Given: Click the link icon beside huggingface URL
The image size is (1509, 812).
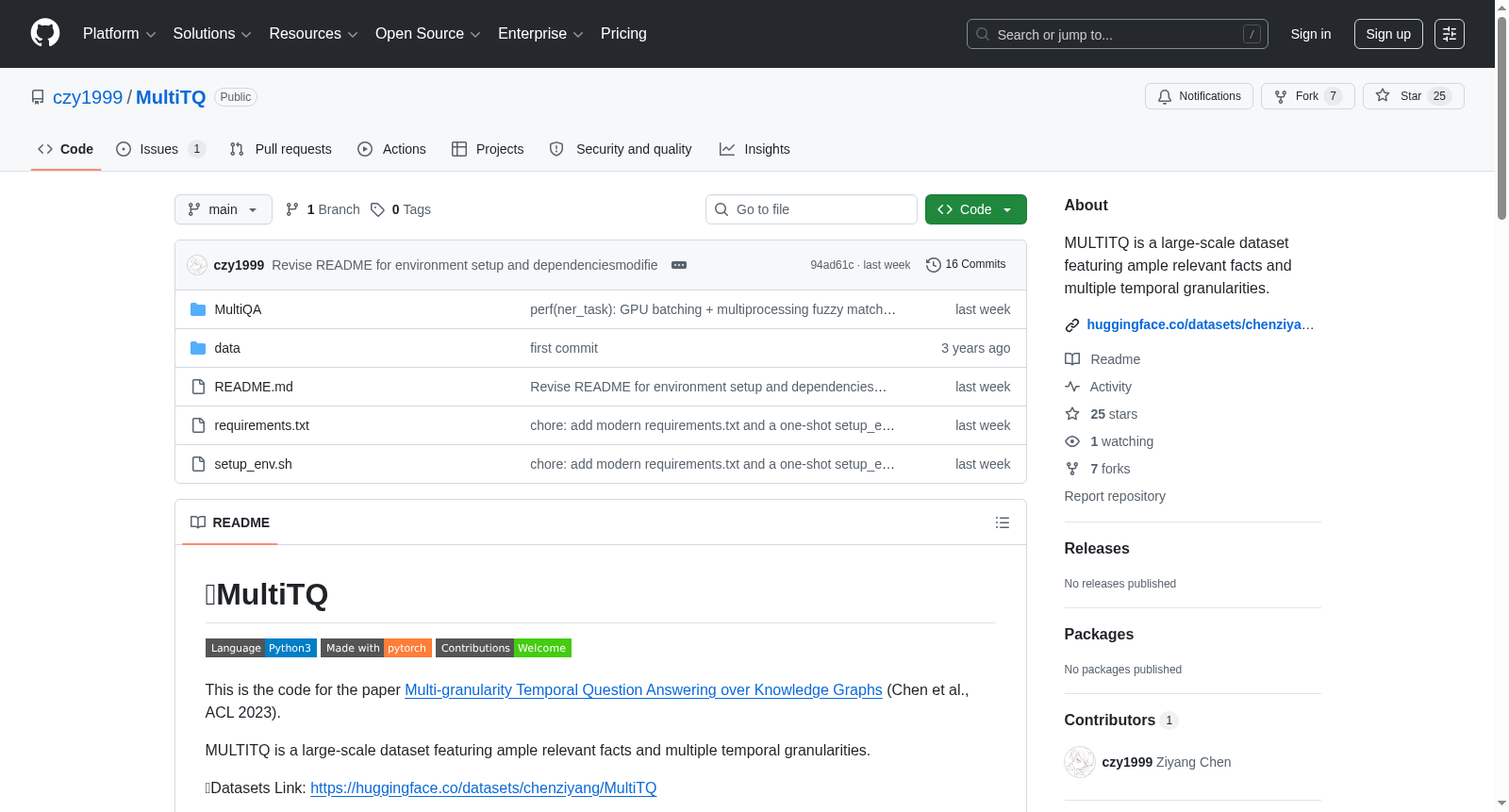Looking at the screenshot, I should point(1072,325).
